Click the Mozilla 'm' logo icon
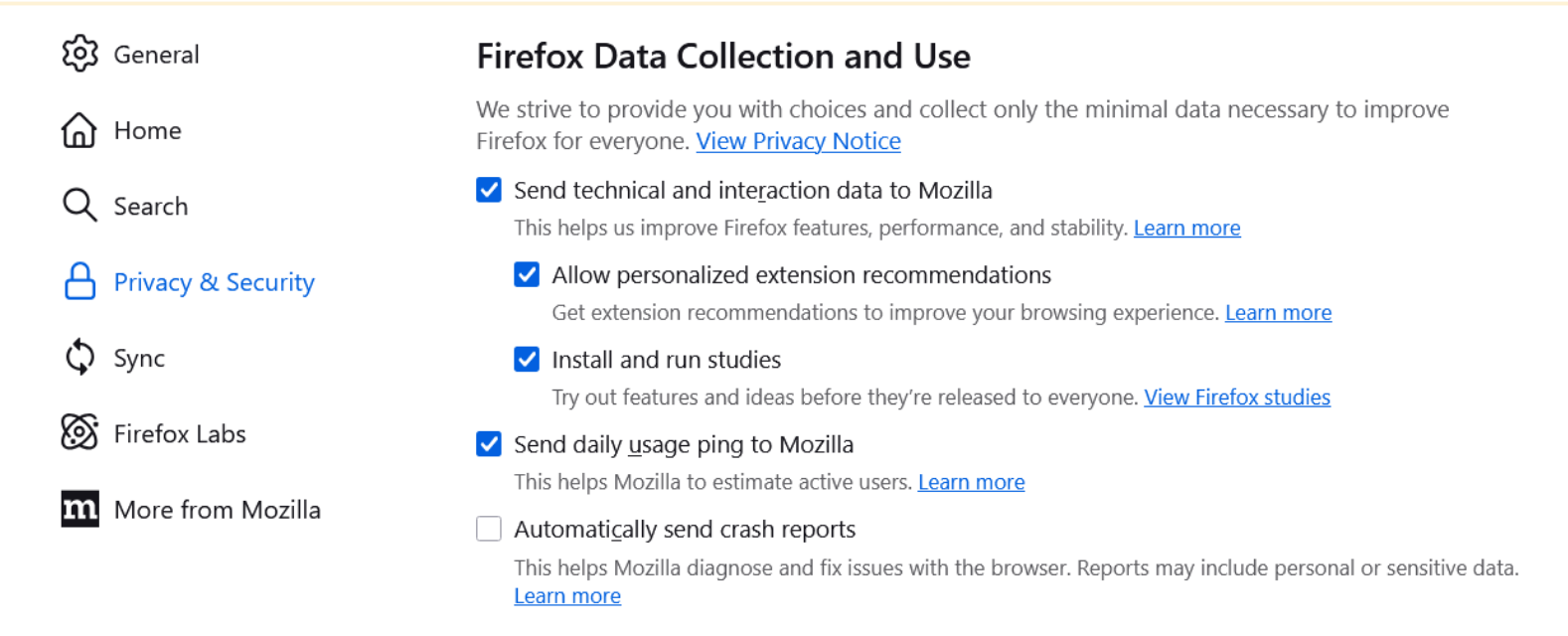Viewport: 1568px width, 636px height. click(x=79, y=509)
